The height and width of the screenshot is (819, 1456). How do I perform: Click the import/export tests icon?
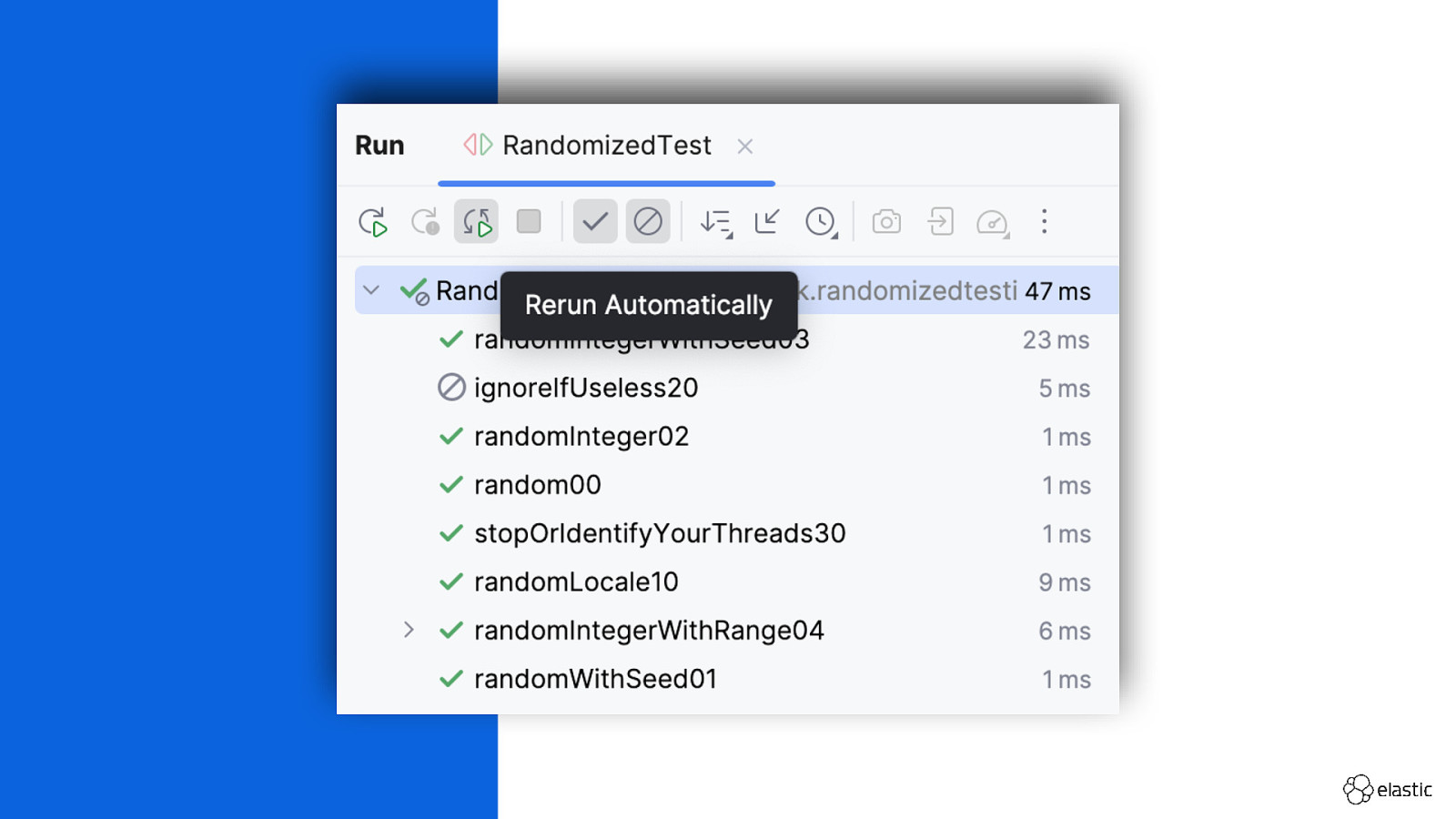pos(940,222)
